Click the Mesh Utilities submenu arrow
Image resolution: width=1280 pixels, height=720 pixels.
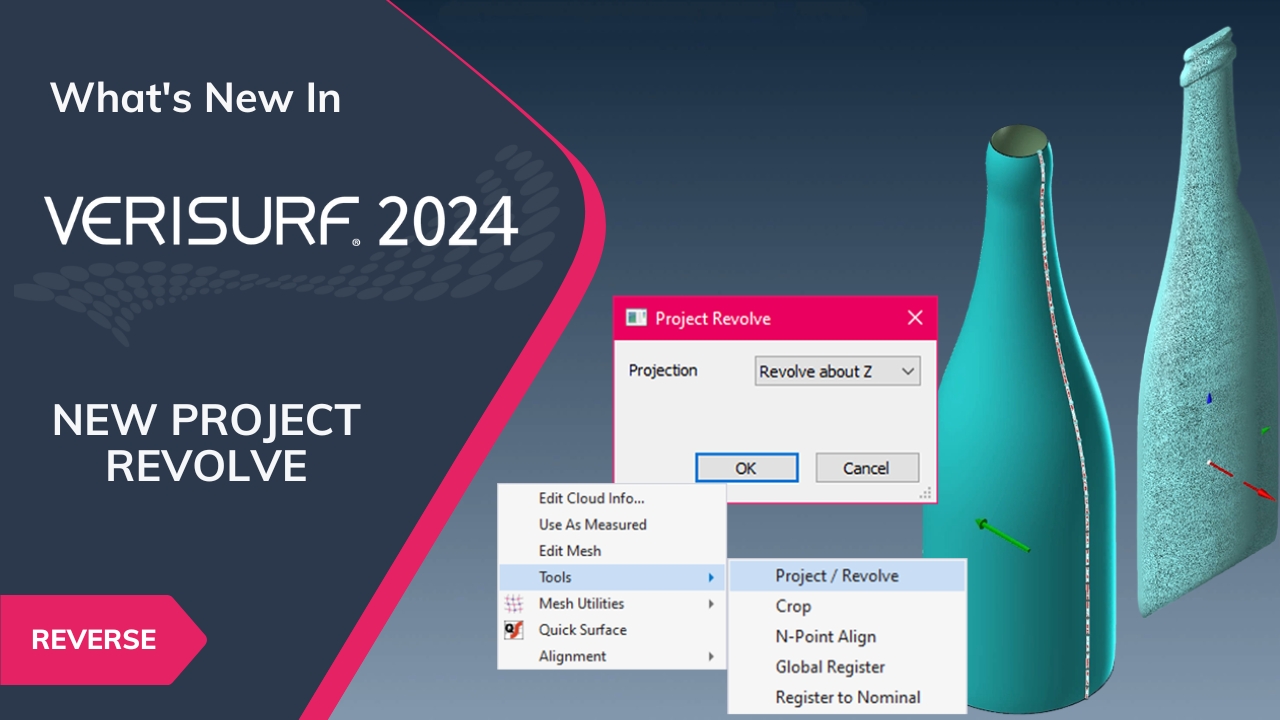tap(711, 603)
